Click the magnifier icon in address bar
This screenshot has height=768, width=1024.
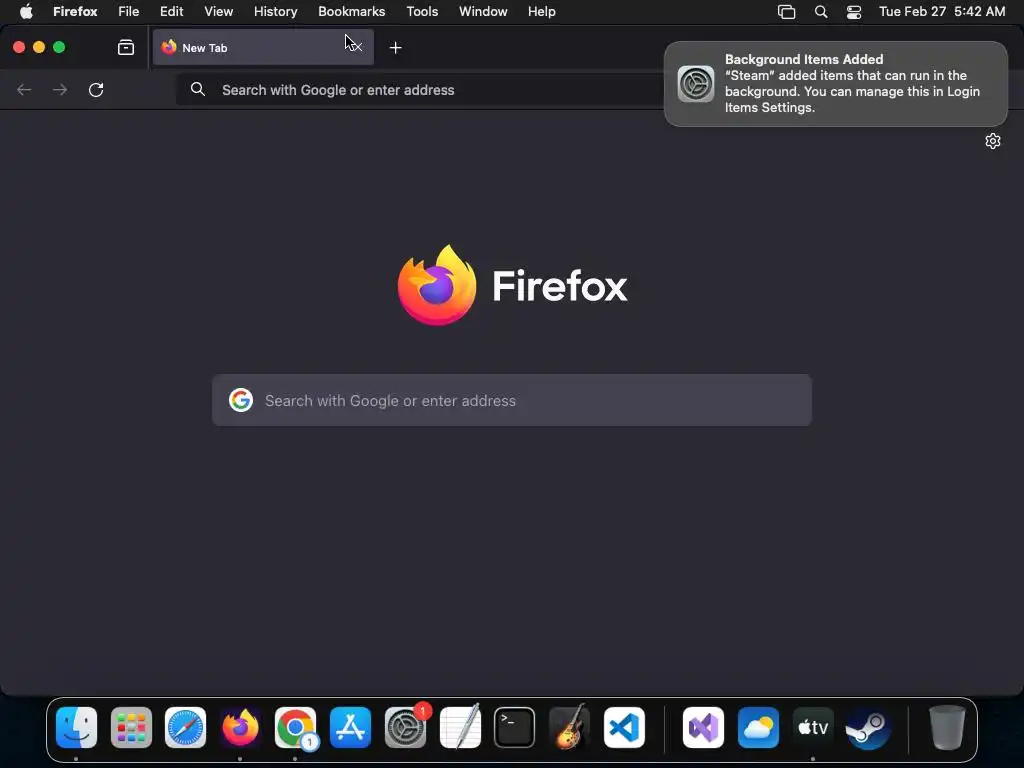coord(198,89)
